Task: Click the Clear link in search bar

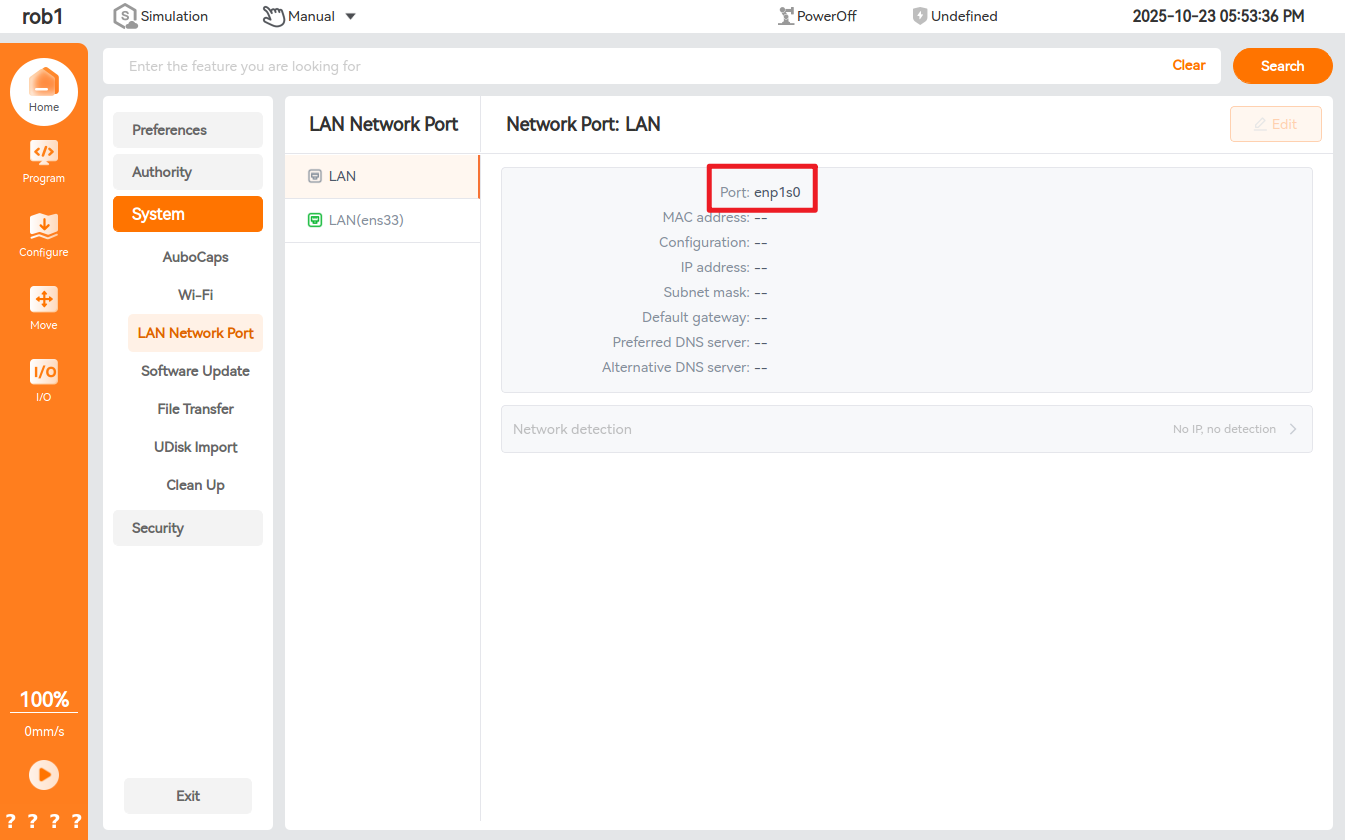Action: tap(1188, 65)
